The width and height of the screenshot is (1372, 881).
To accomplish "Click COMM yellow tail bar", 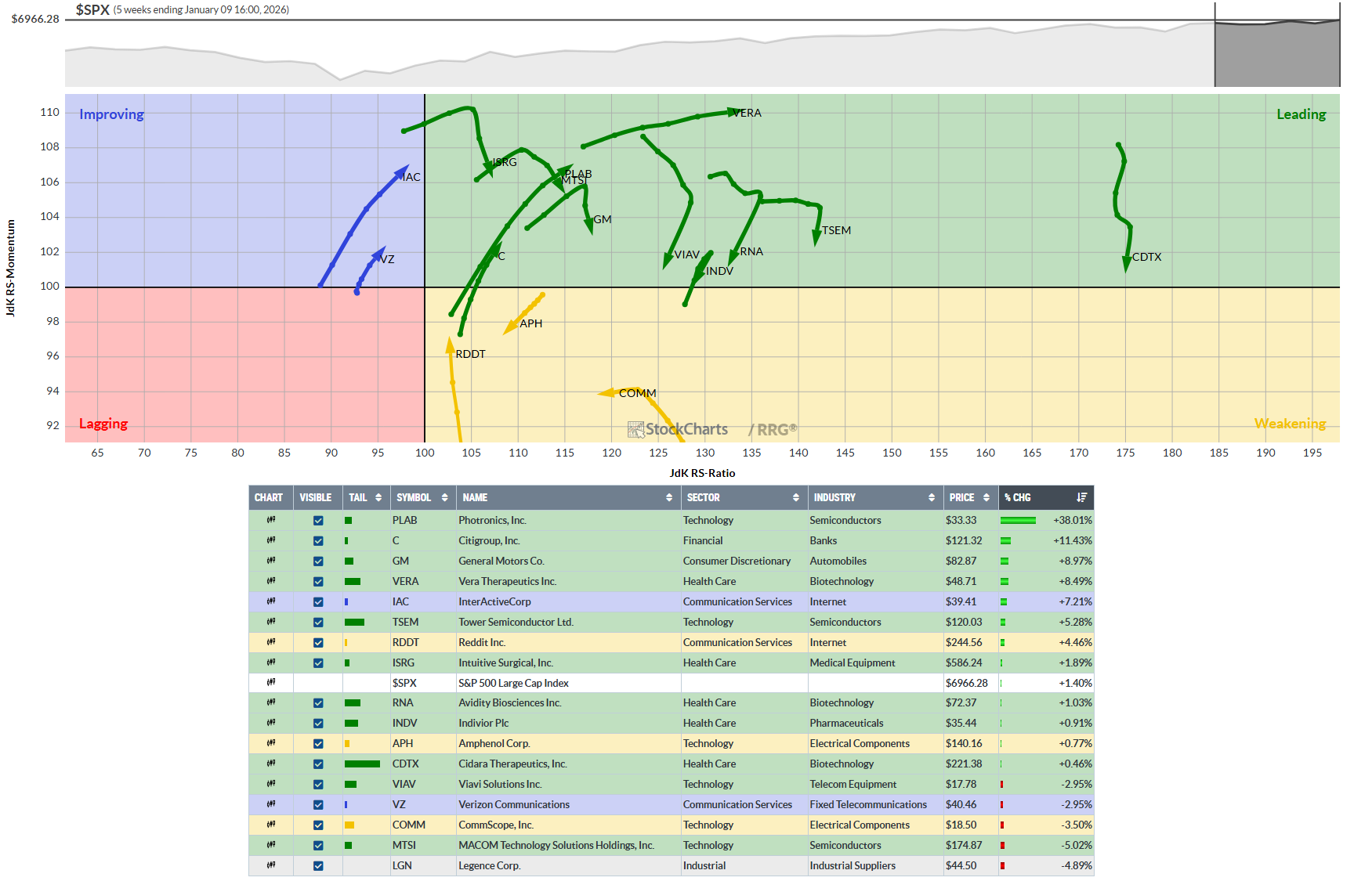I will click(349, 825).
